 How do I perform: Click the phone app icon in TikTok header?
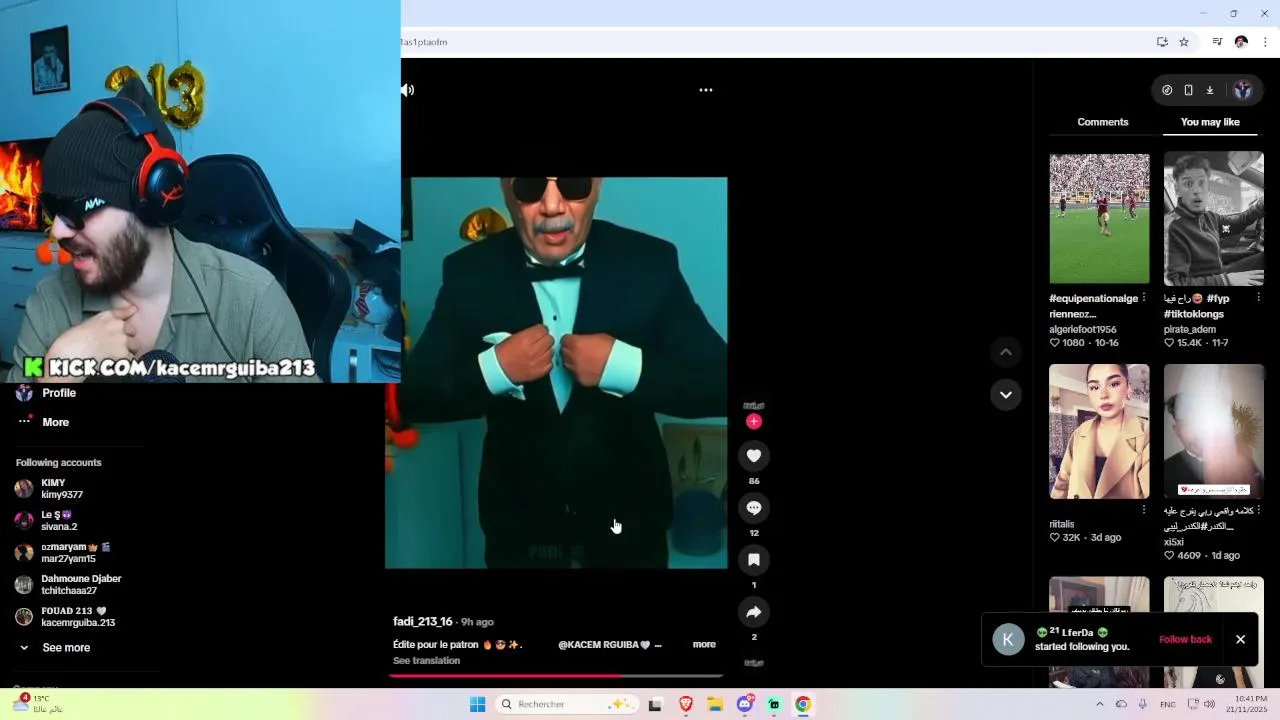[x=1188, y=90]
